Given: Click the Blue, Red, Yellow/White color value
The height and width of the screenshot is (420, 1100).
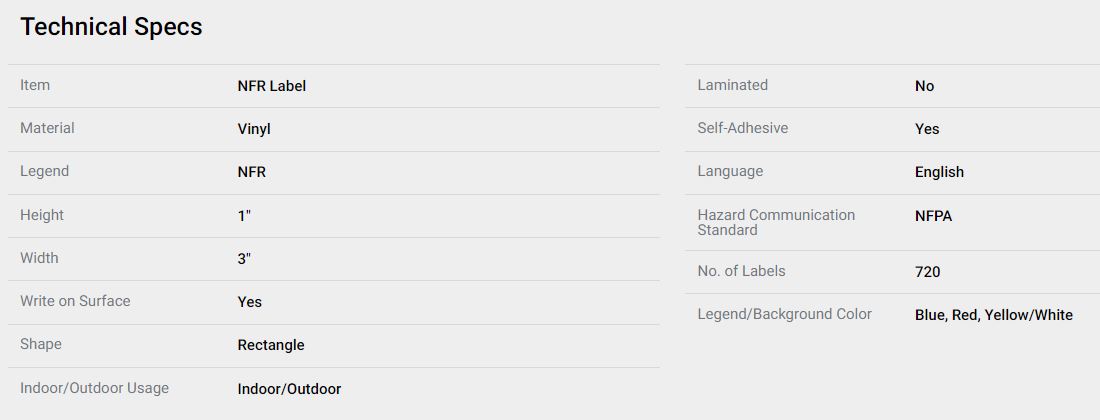Looking at the screenshot, I should 993,316.
